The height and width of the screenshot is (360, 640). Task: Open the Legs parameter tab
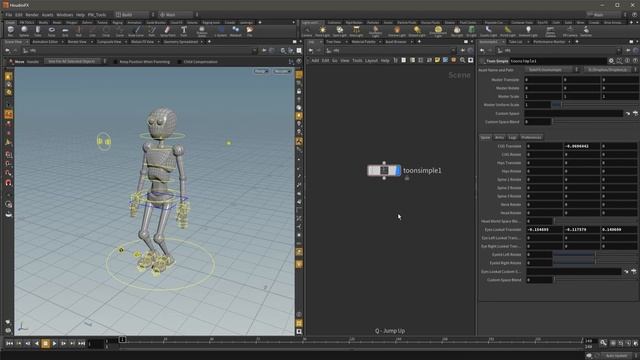click(x=512, y=138)
